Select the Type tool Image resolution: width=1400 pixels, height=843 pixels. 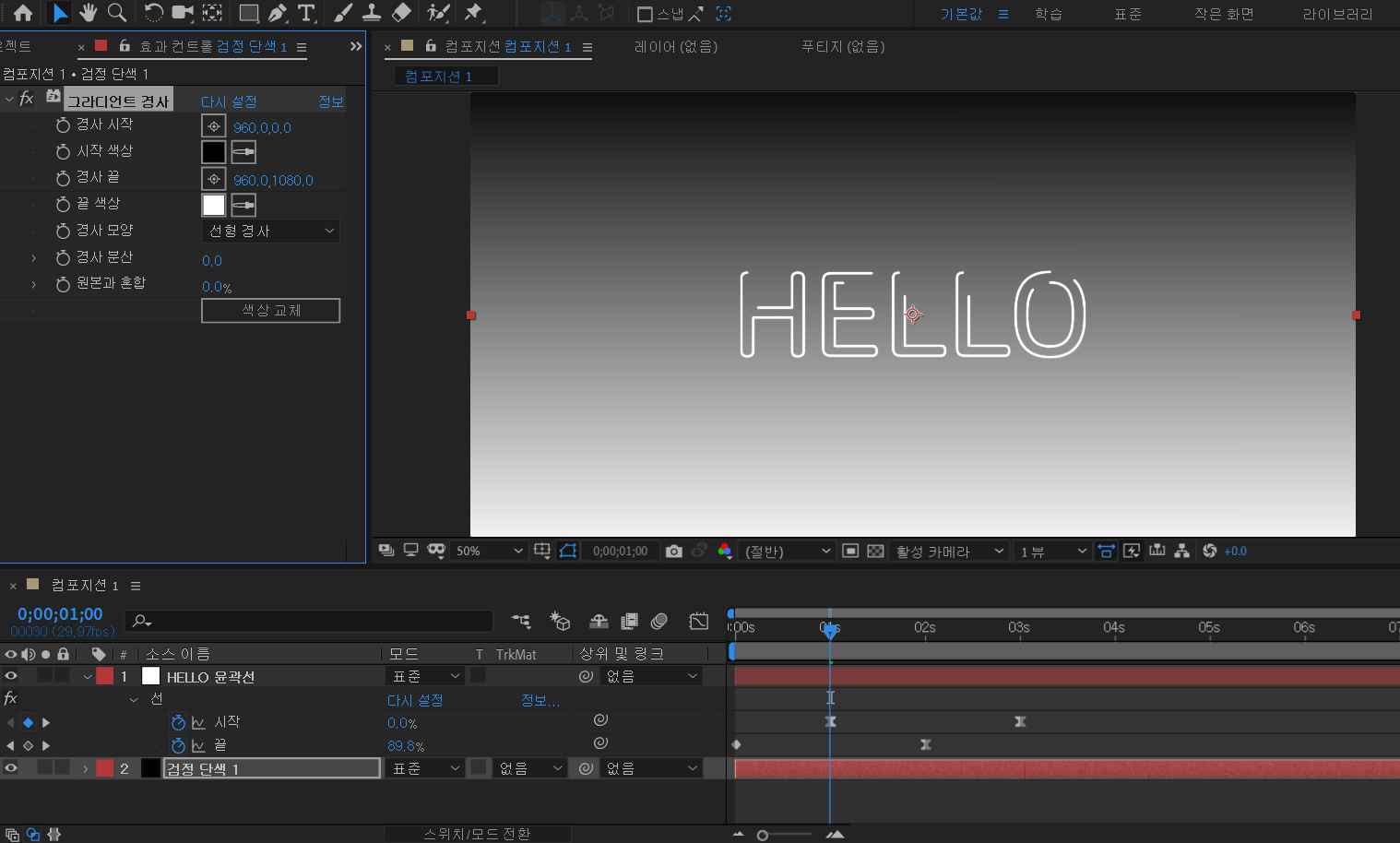306,13
